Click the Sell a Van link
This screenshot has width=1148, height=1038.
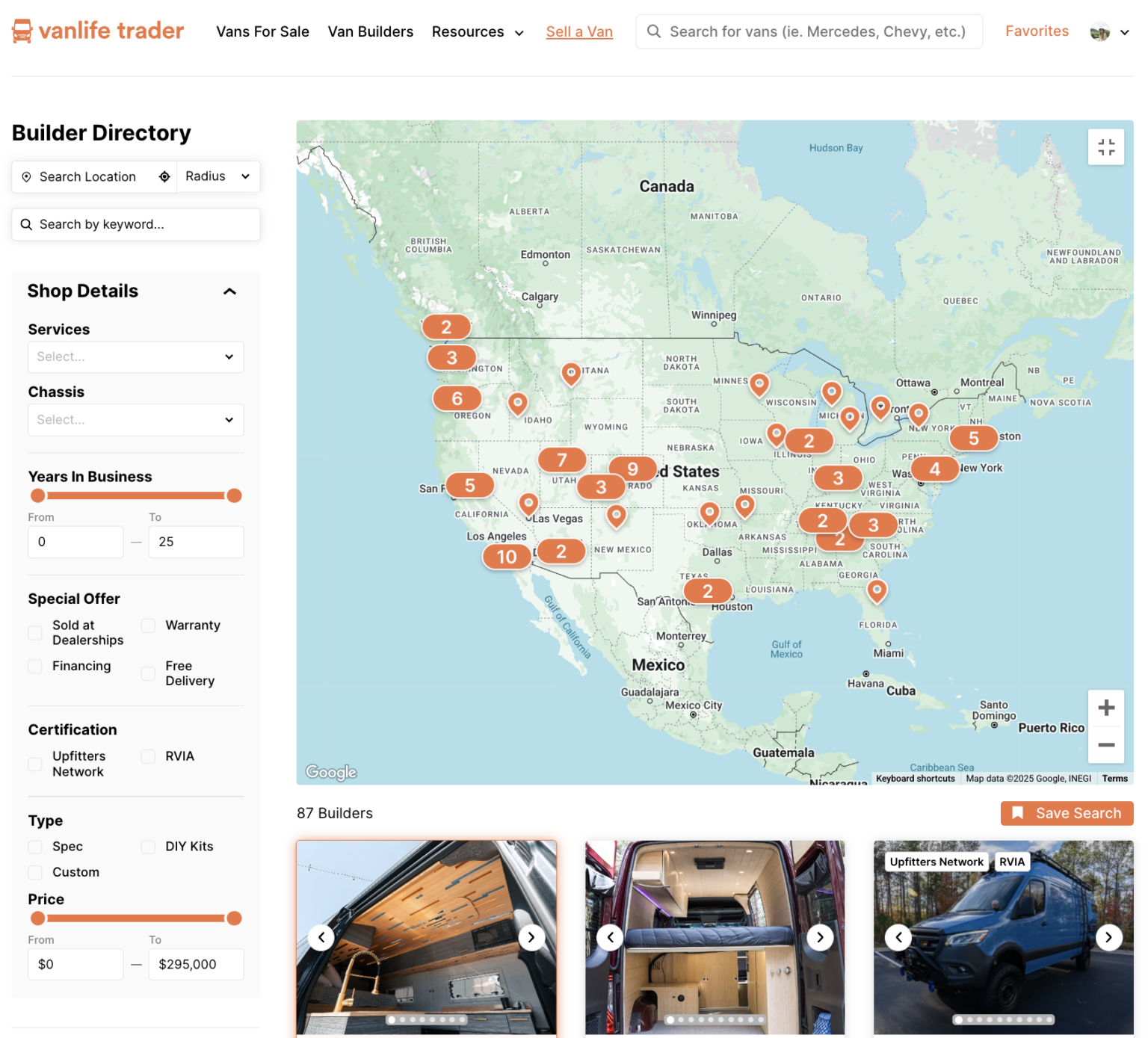pyautogui.click(x=579, y=31)
